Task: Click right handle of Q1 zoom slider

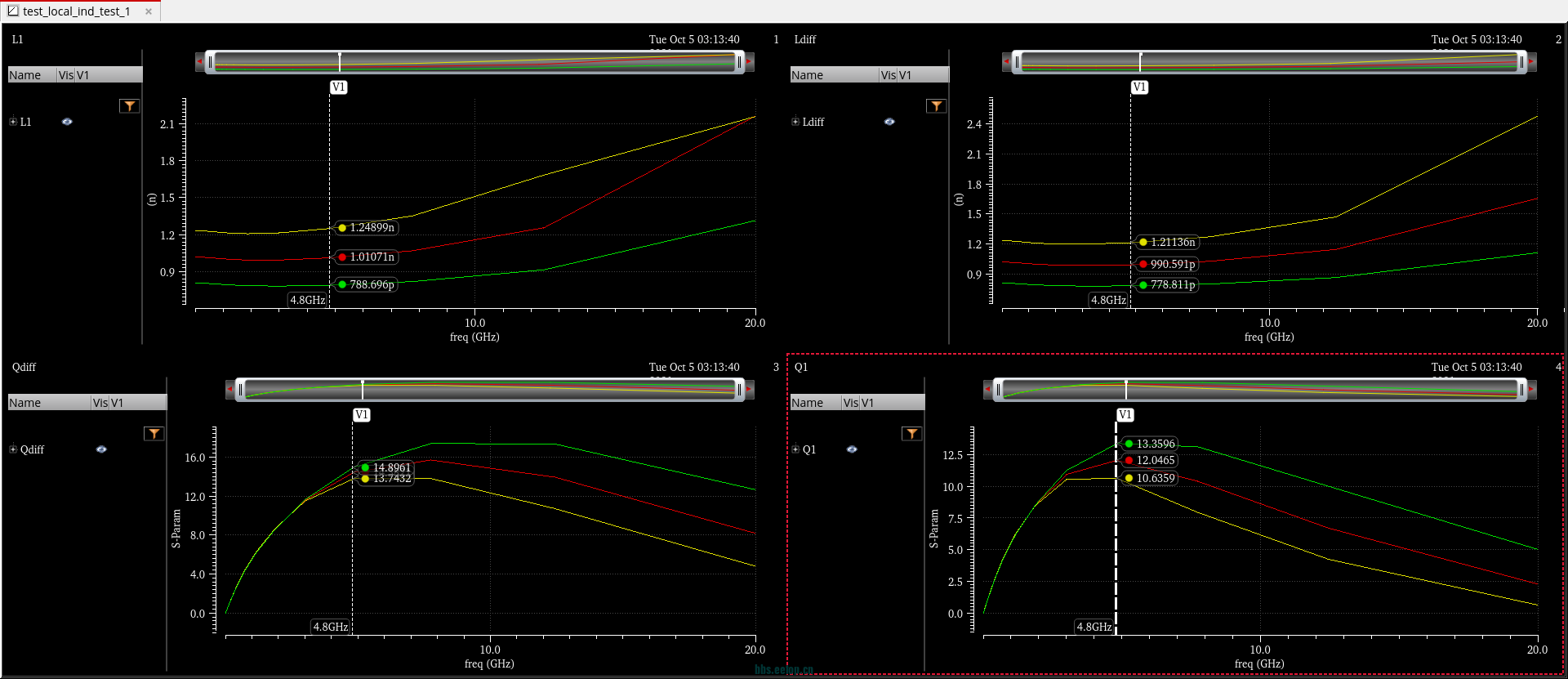Action: coord(1521,390)
